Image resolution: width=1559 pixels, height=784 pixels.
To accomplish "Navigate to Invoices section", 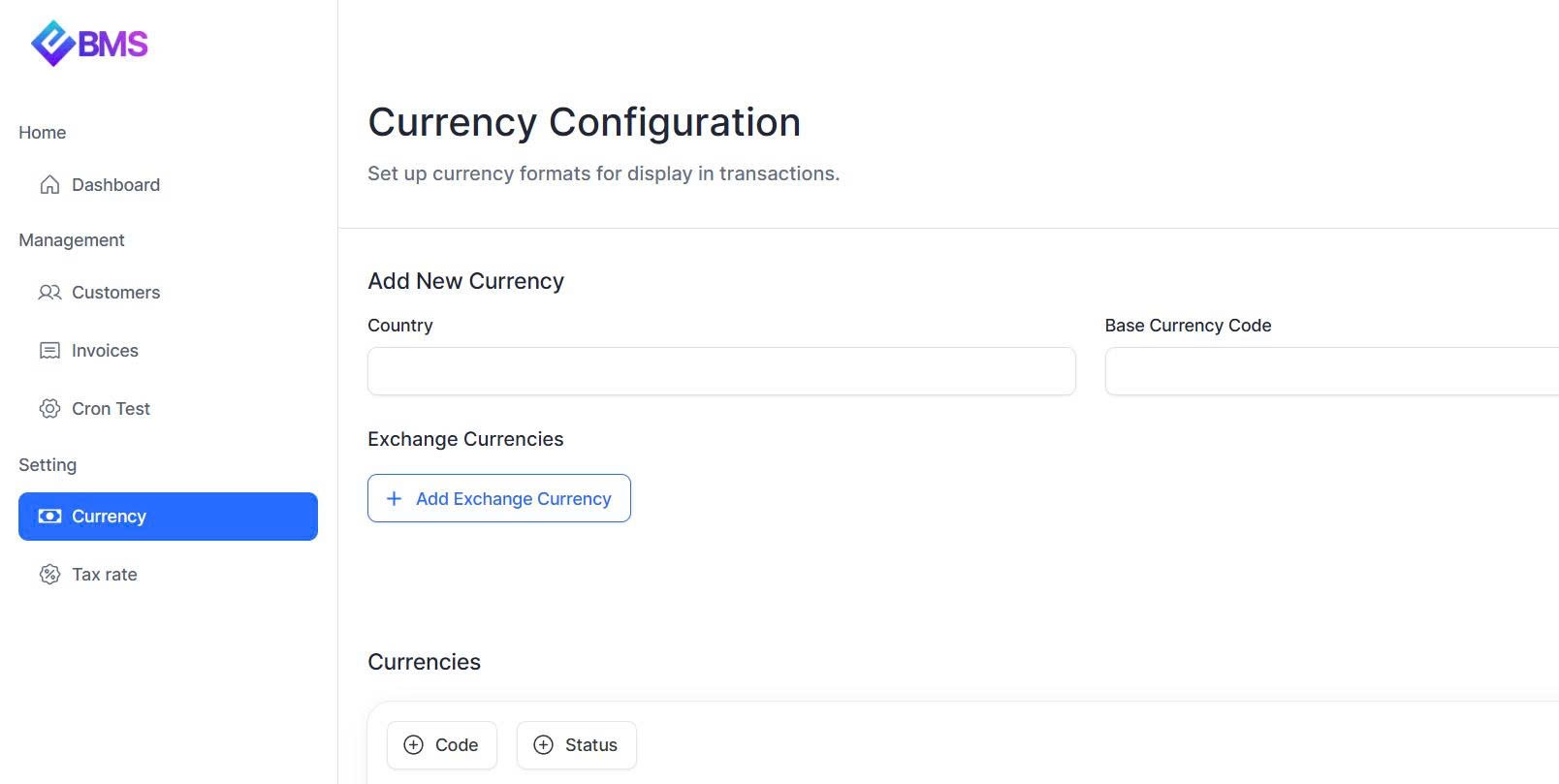I will click(105, 351).
